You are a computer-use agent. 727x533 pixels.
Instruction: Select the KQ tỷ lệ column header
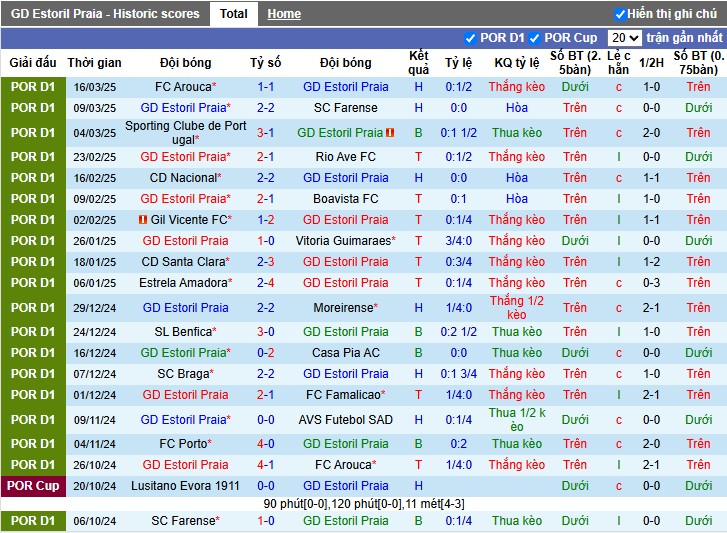[x=517, y=63]
